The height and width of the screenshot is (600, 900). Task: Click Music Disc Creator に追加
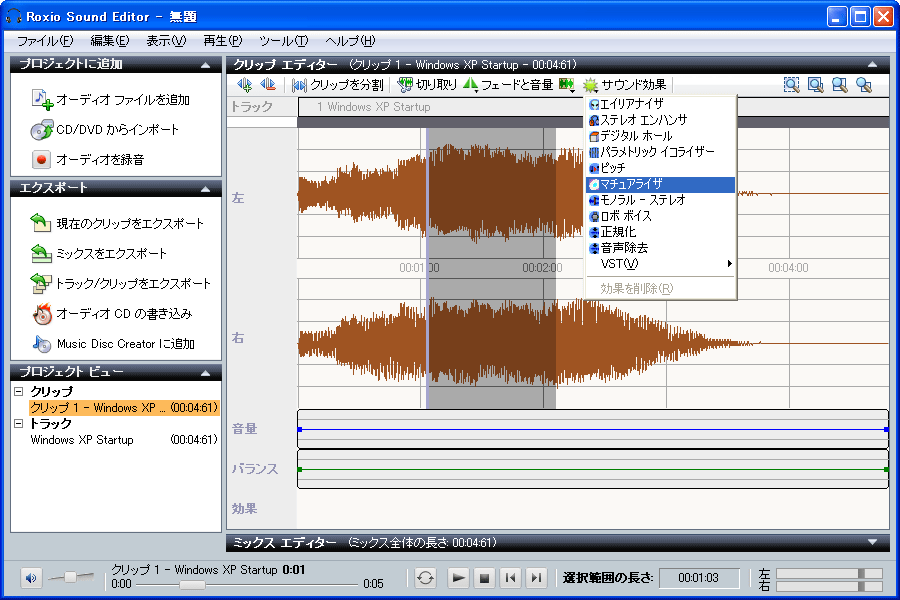pos(114,344)
